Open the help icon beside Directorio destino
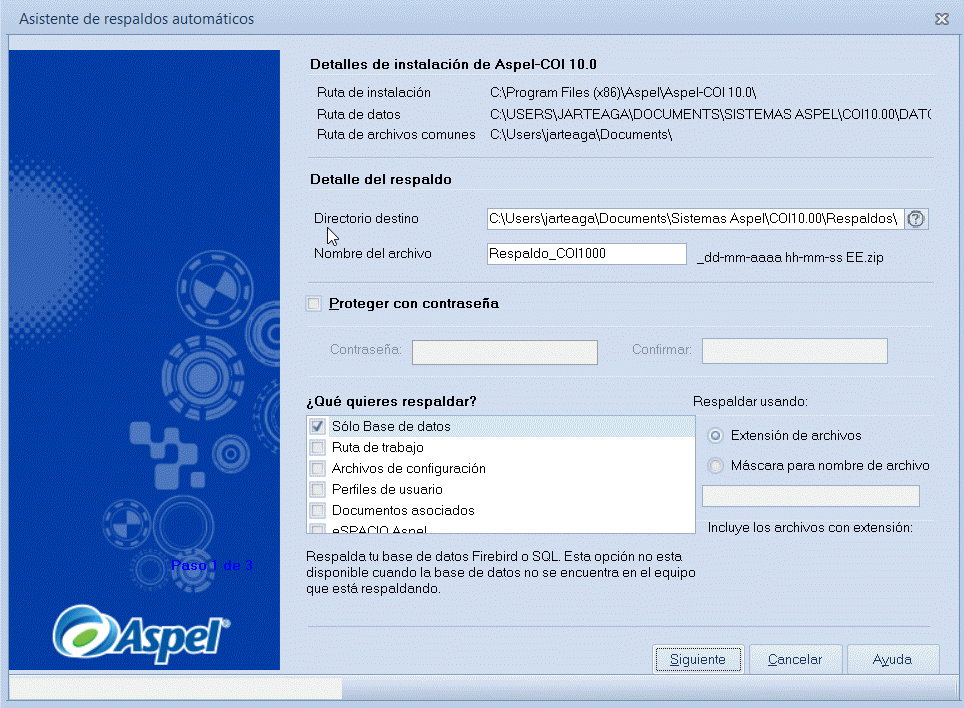964x708 pixels. pos(915,219)
